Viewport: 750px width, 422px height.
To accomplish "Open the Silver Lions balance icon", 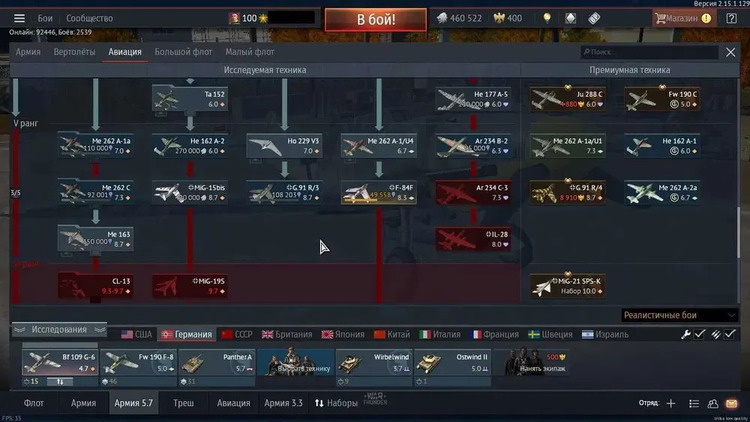I will 442,18.
